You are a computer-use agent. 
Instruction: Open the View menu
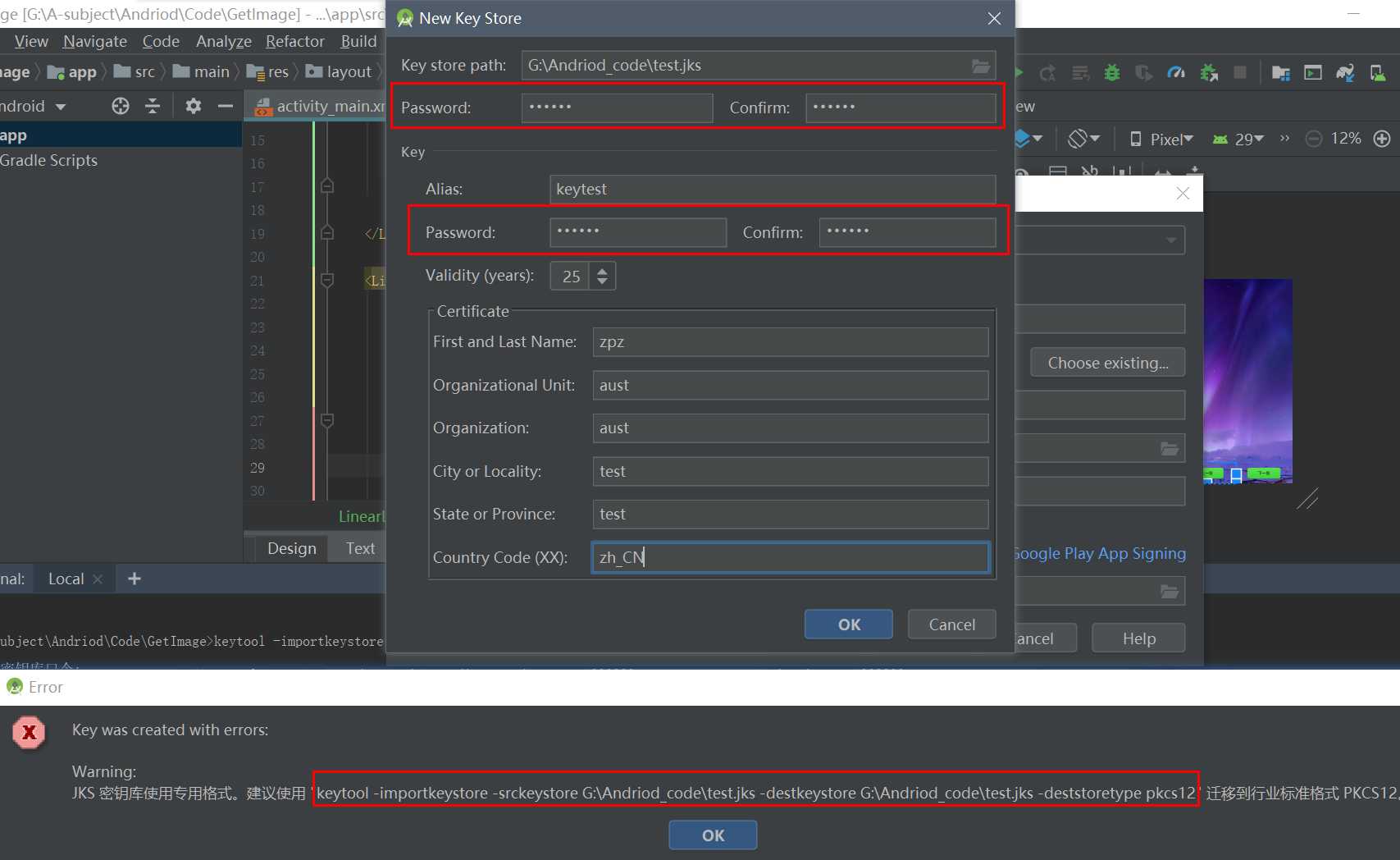pyautogui.click(x=31, y=41)
